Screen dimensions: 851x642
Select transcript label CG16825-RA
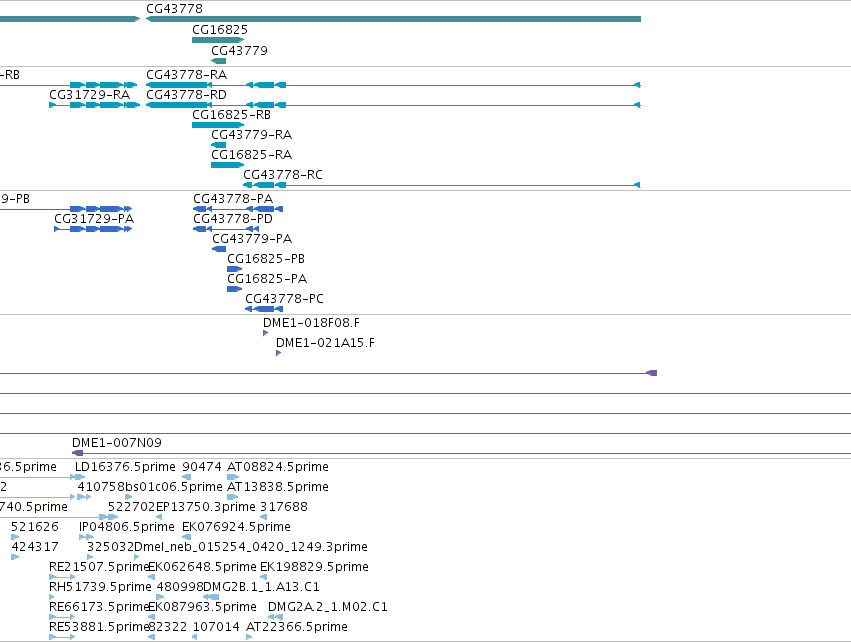[251, 155]
